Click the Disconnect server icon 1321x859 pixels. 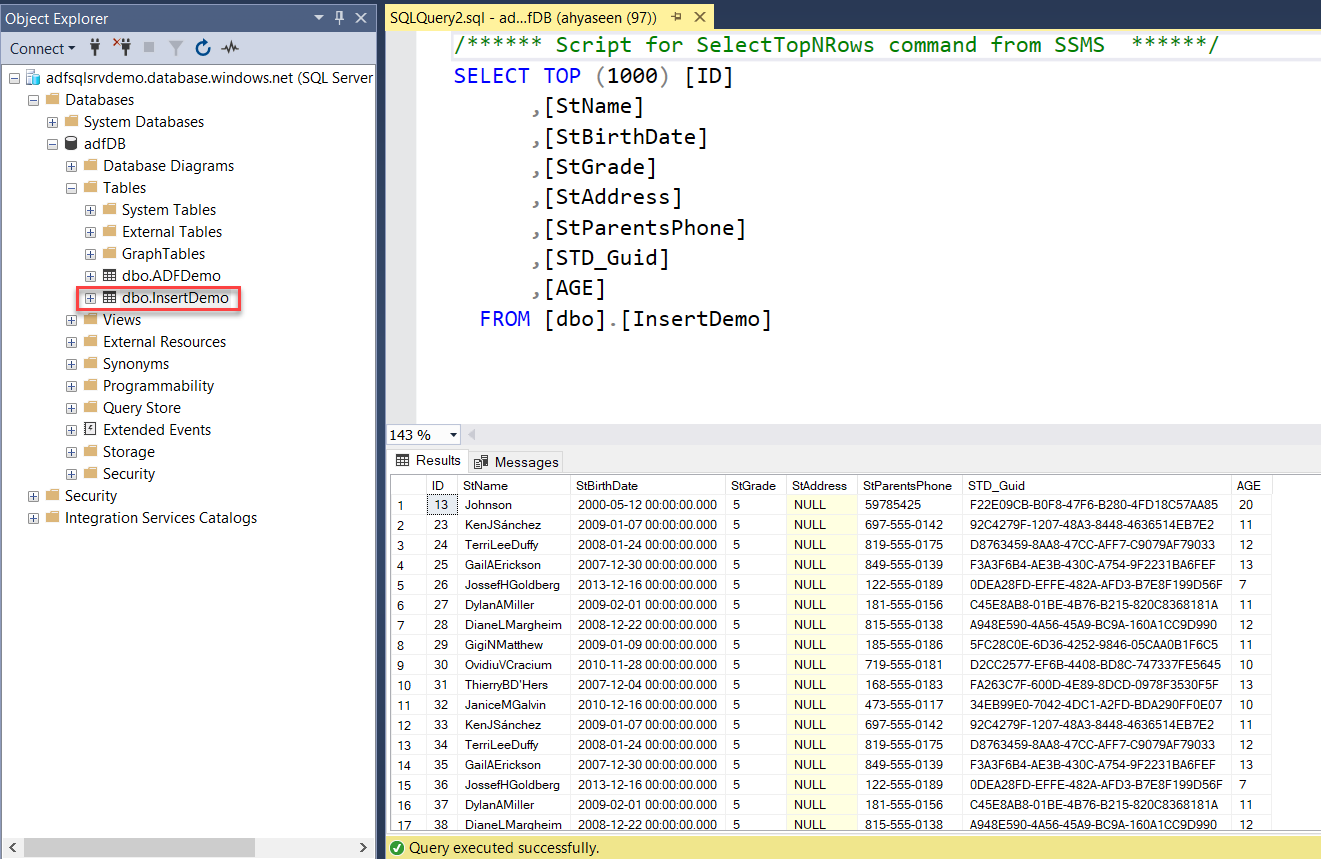[x=122, y=48]
